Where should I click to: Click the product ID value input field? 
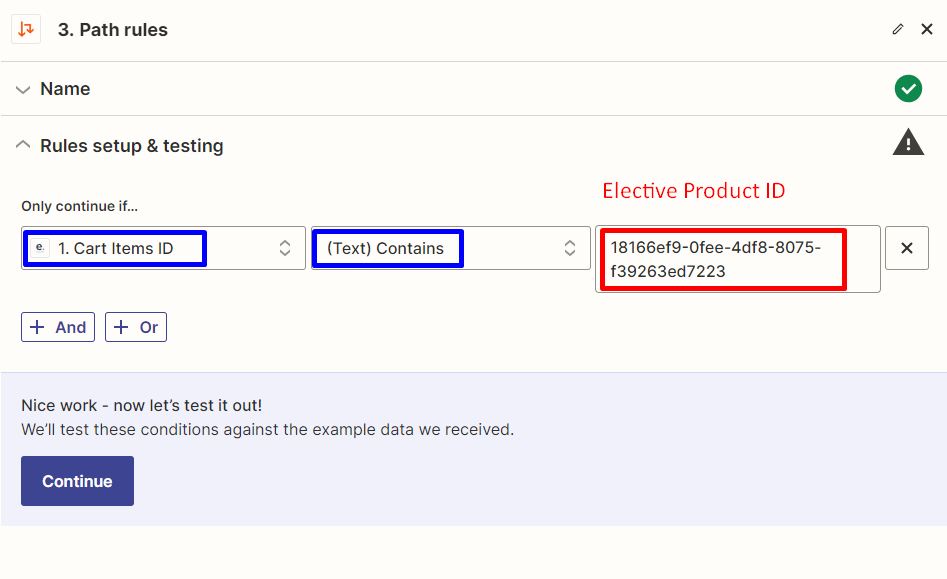(737, 259)
